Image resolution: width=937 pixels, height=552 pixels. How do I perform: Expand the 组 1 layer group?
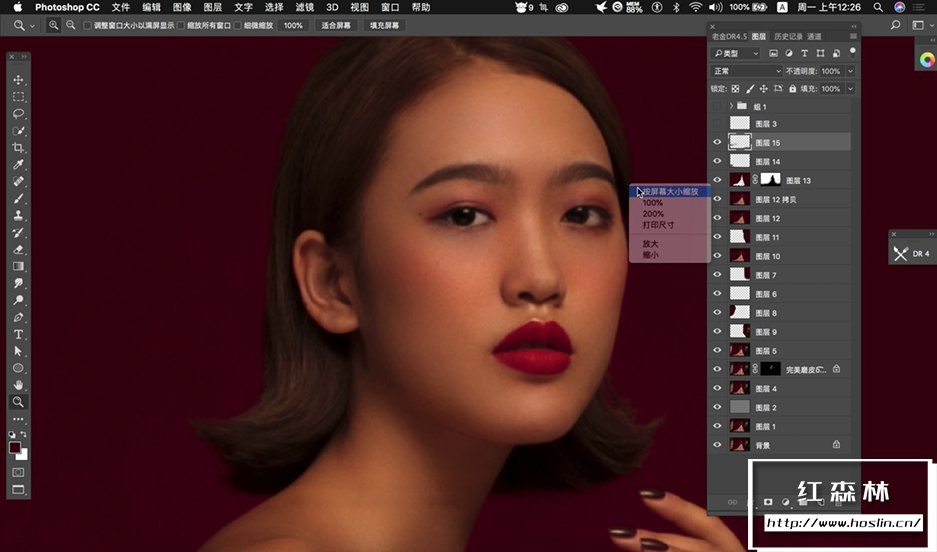click(732, 106)
